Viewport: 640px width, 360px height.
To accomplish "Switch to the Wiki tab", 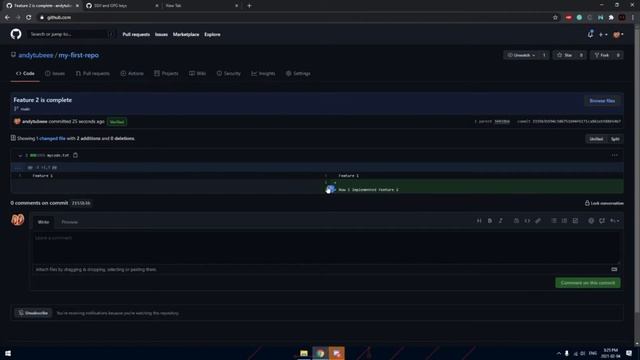I will pos(198,73).
